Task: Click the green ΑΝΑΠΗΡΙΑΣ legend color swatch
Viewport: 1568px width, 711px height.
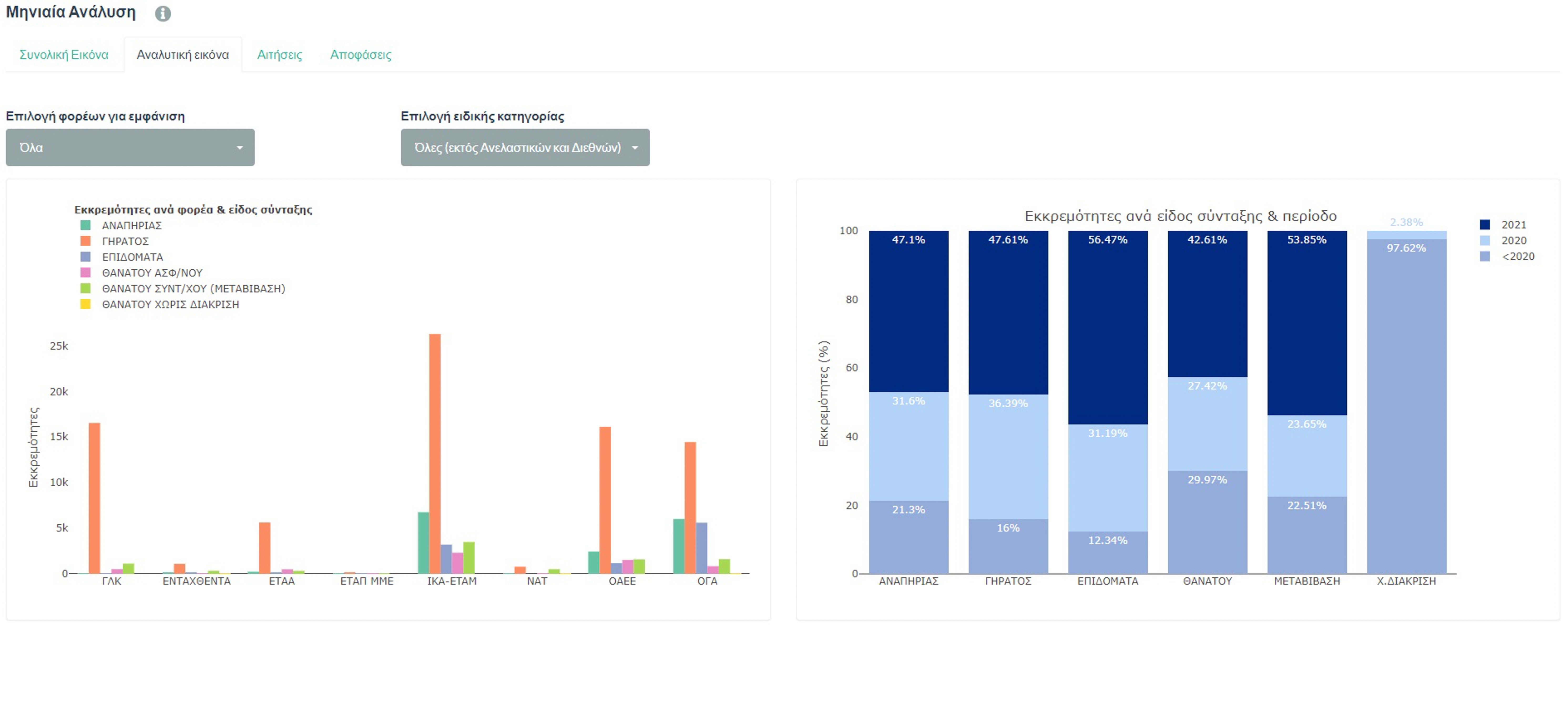Action: pyautogui.click(x=85, y=225)
